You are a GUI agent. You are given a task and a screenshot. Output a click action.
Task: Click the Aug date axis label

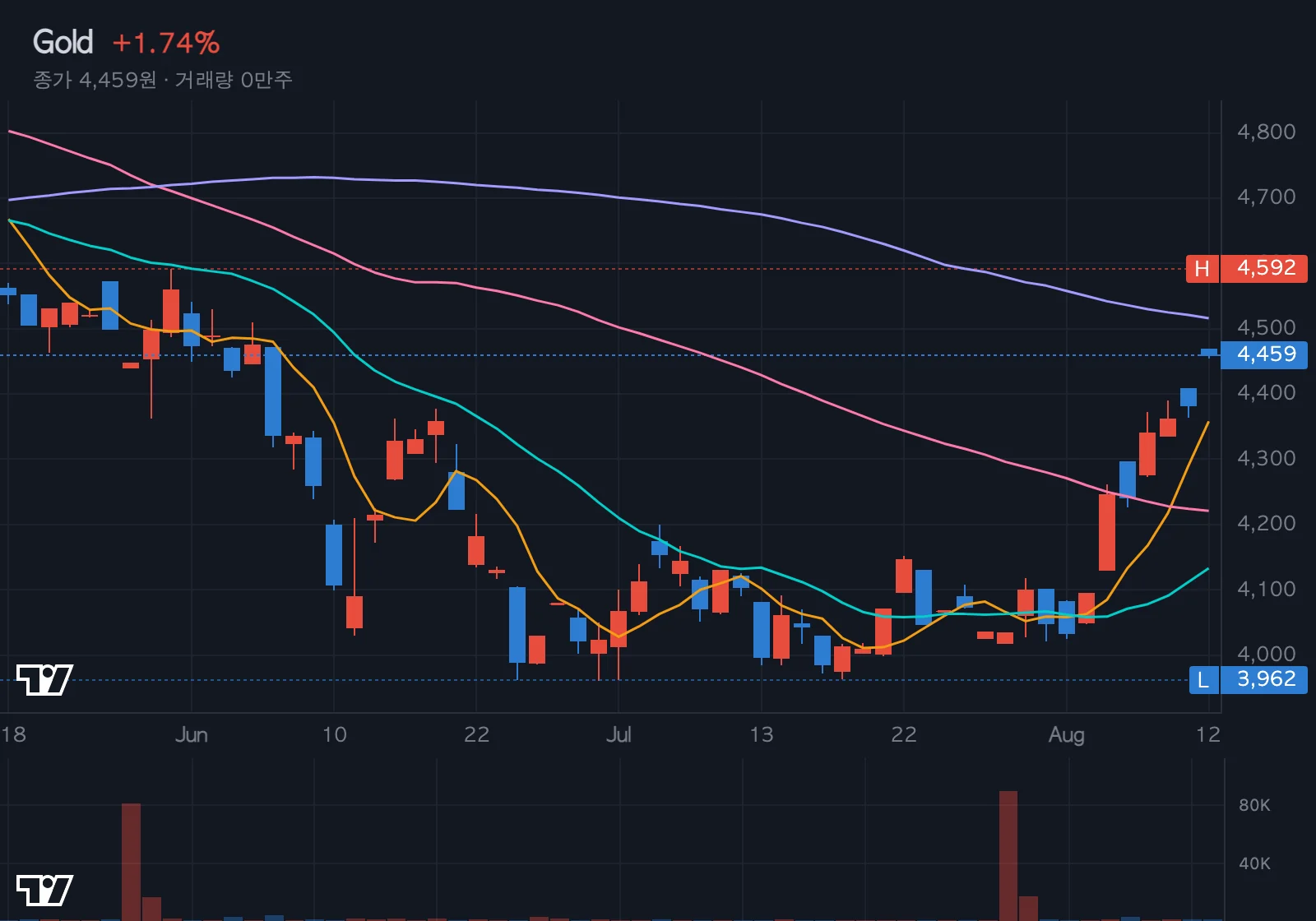(x=1066, y=735)
